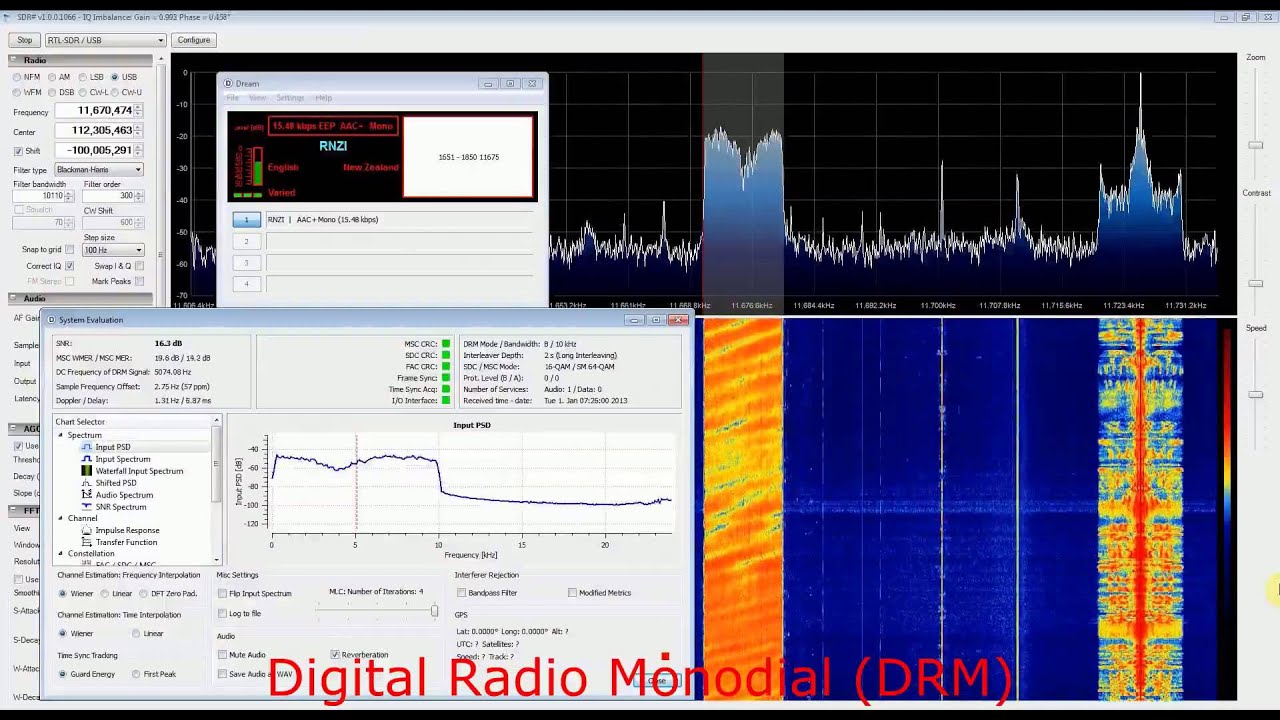Choose the Shifted PSD chart icon
Screen dimensions: 1280x720
[87, 483]
